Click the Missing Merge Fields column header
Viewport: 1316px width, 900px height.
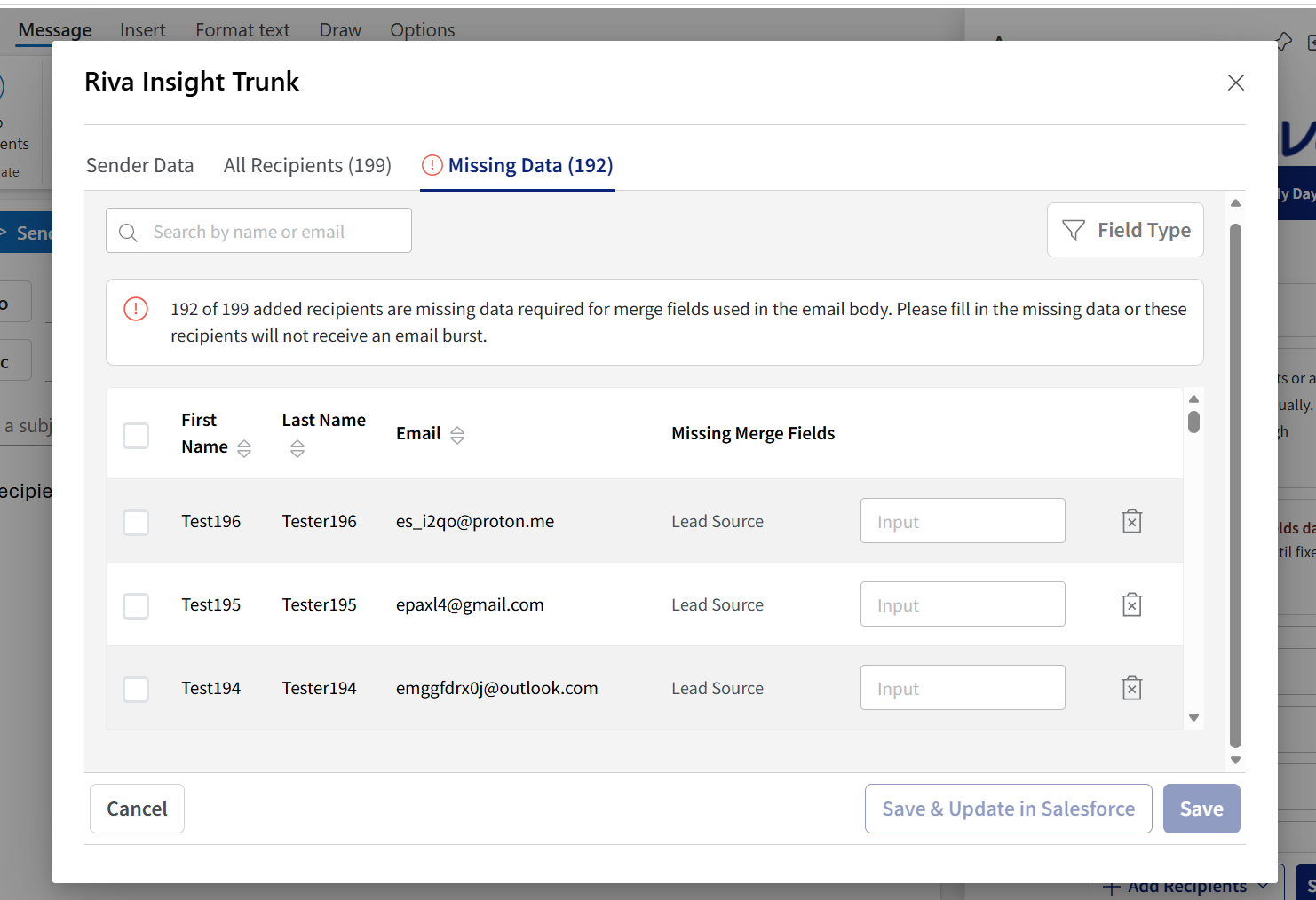click(753, 433)
